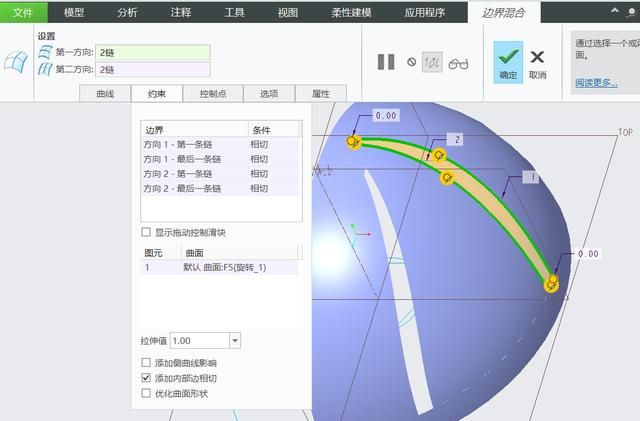640x421 pixels.
Task: Open the 属性 panel tab
Action: 321,94
